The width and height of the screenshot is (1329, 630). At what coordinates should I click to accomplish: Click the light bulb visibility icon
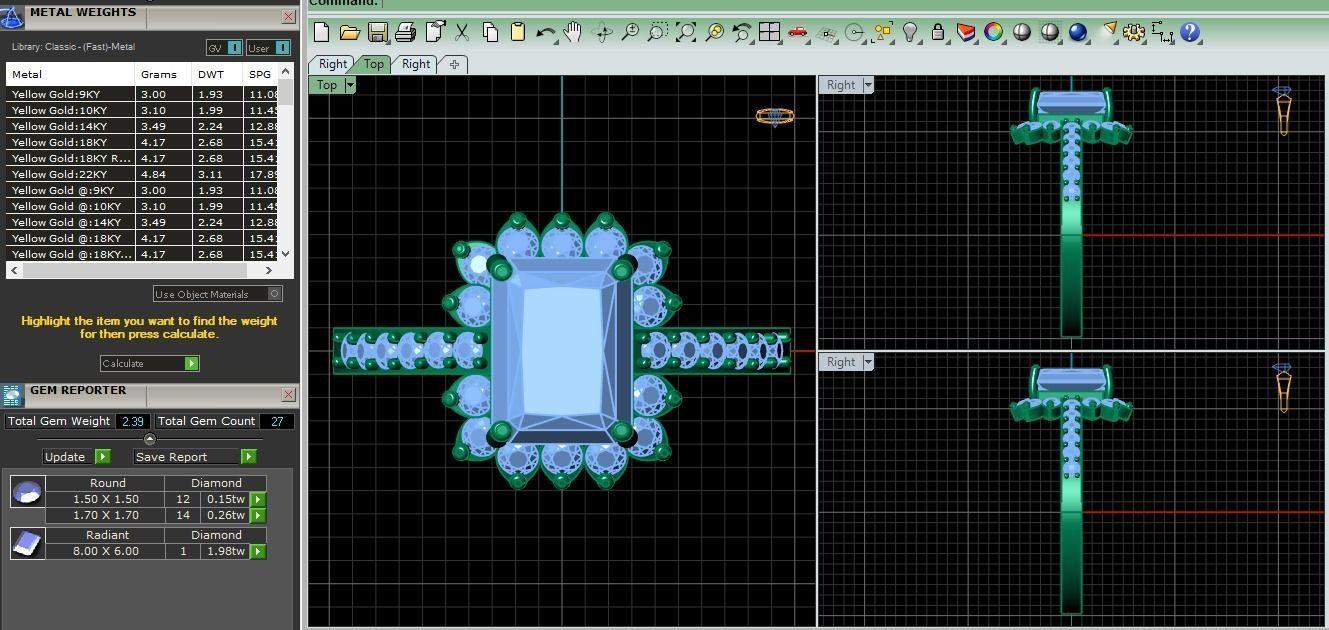910,32
